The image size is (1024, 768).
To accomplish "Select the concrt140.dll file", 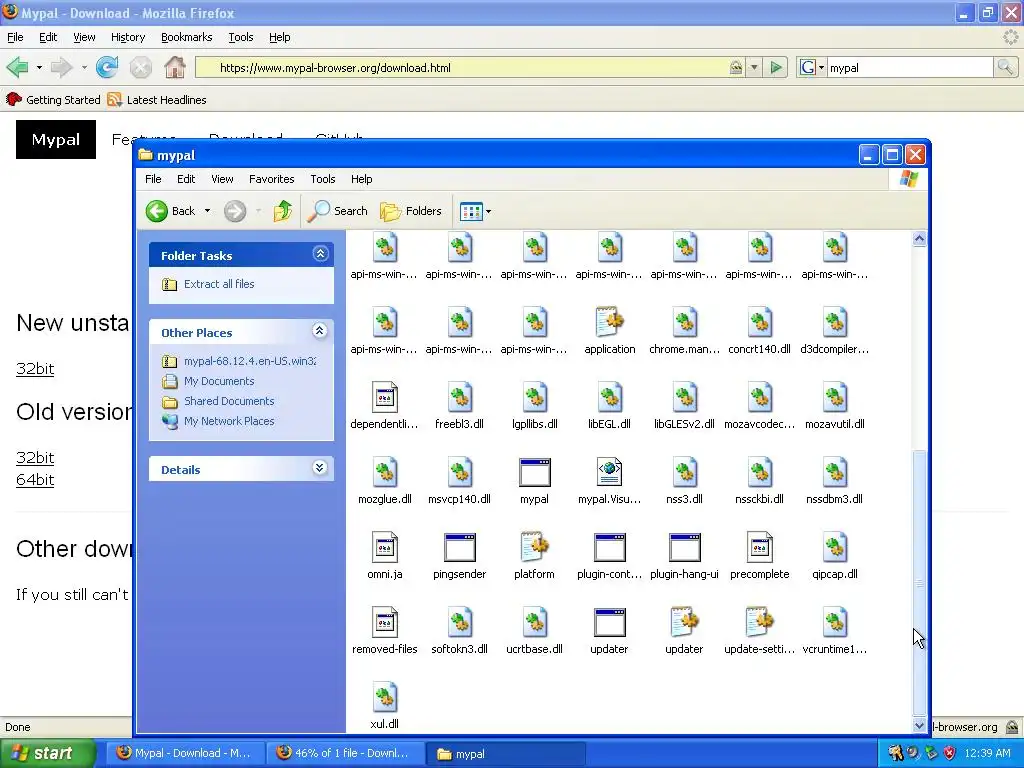I will (760, 331).
